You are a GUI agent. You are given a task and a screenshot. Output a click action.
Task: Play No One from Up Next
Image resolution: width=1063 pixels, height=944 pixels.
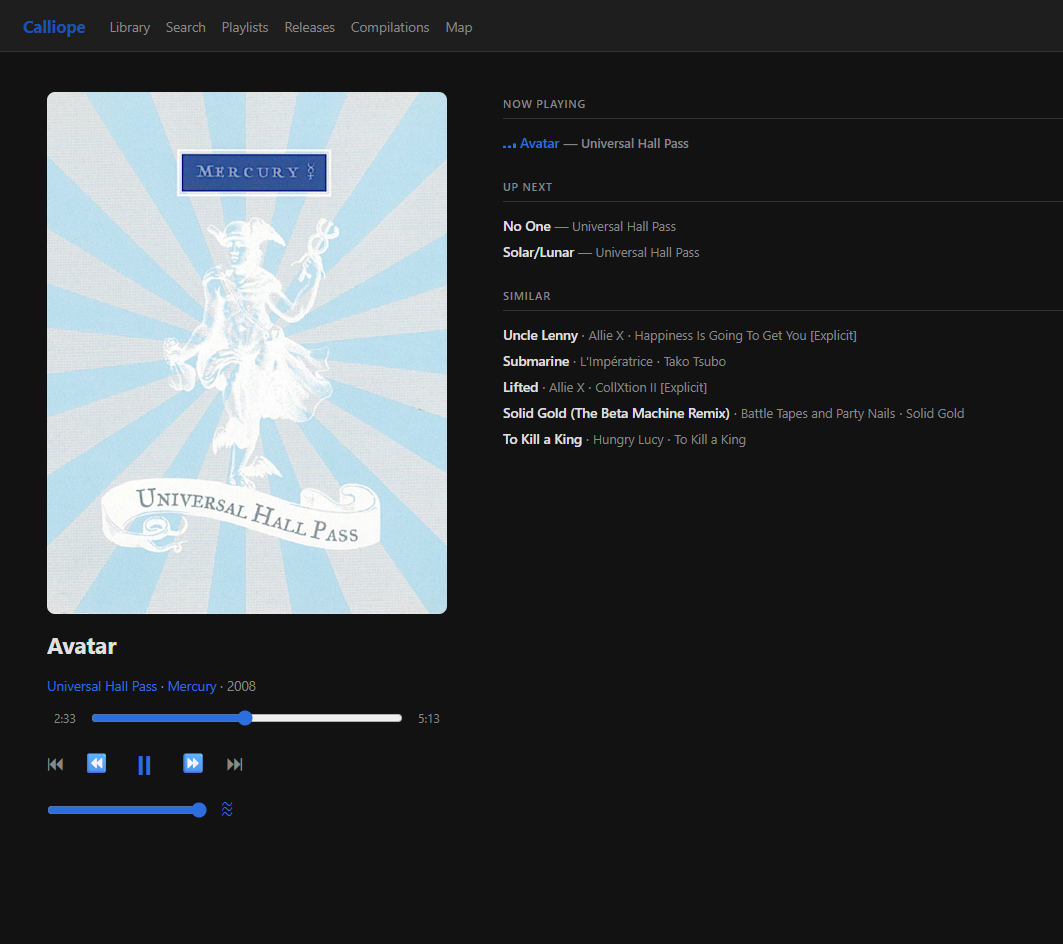pos(527,227)
